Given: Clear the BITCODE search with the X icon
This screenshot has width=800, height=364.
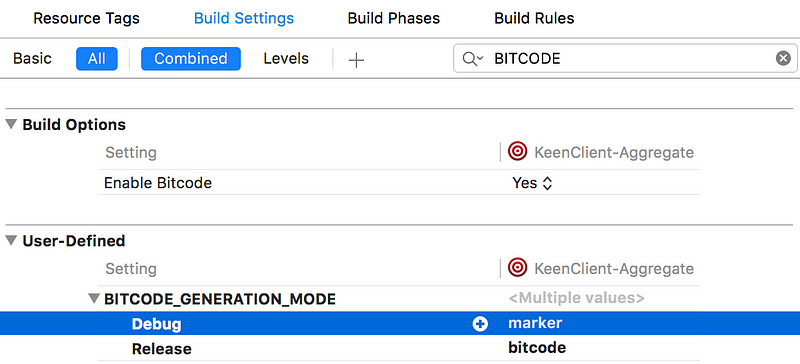Looking at the screenshot, I should [783, 58].
